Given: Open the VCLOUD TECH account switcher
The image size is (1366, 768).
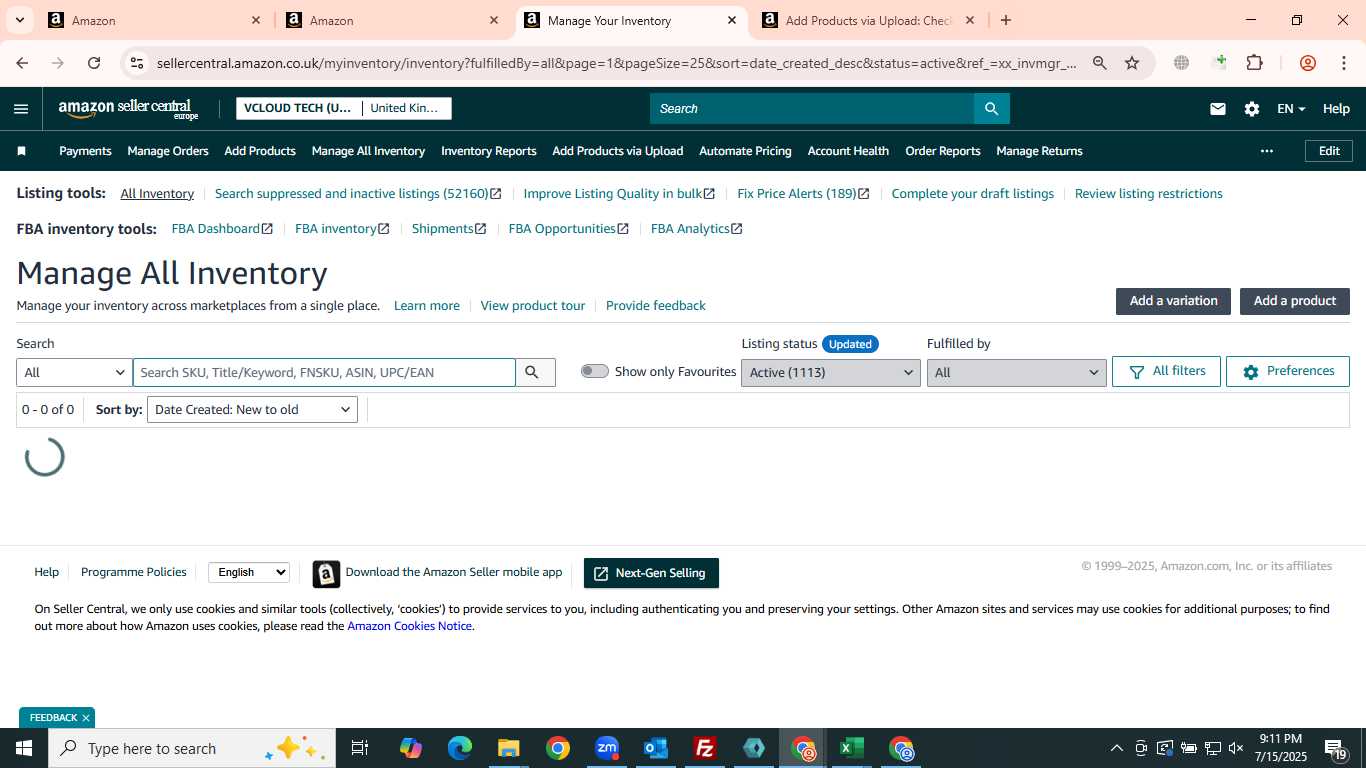Looking at the screenshot, I should [x=298, y=108].
